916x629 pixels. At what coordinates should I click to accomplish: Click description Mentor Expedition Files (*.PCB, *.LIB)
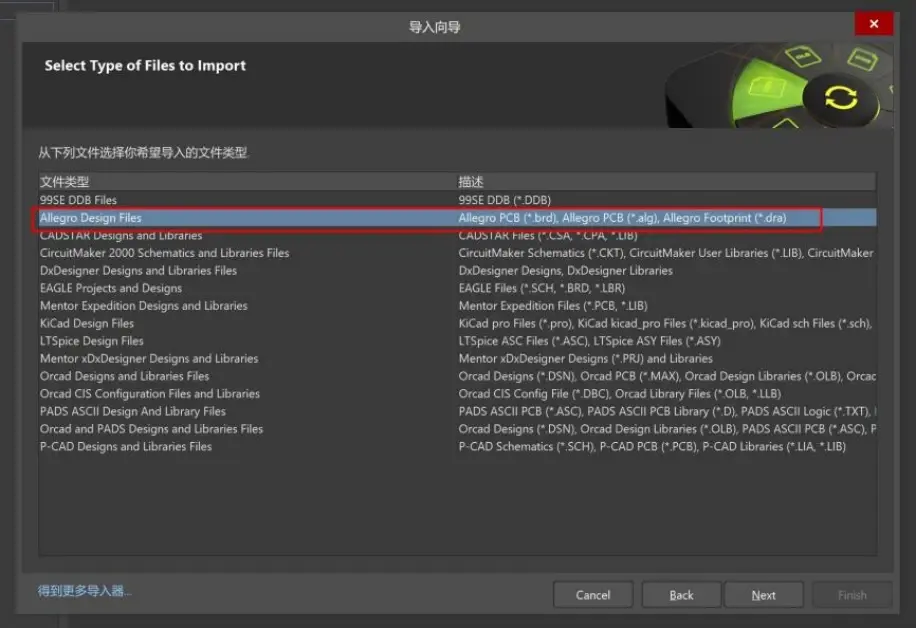(x=553, y=305)
